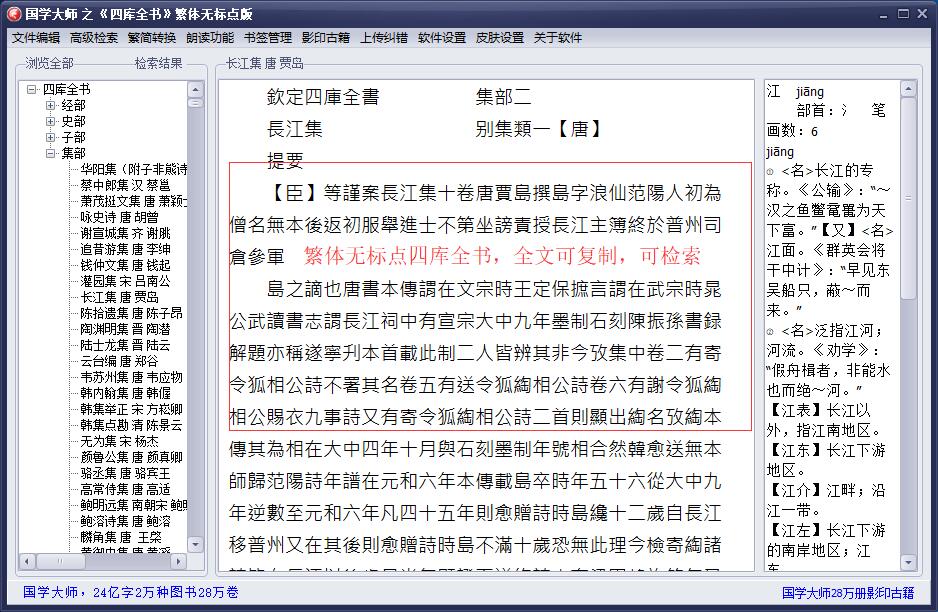Open the 书签管理 menu
This screenshot has height=612, width=938.
click(268, 38)
